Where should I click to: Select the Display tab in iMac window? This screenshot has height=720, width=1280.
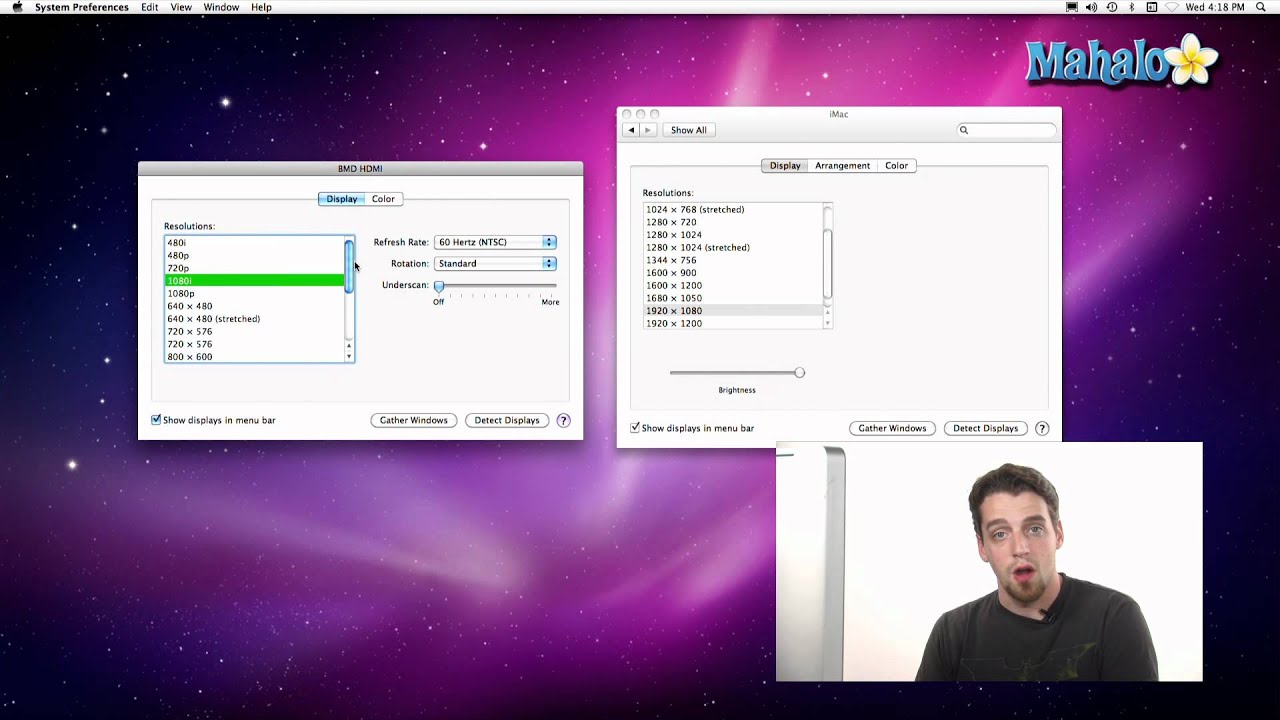coord(785,166)
